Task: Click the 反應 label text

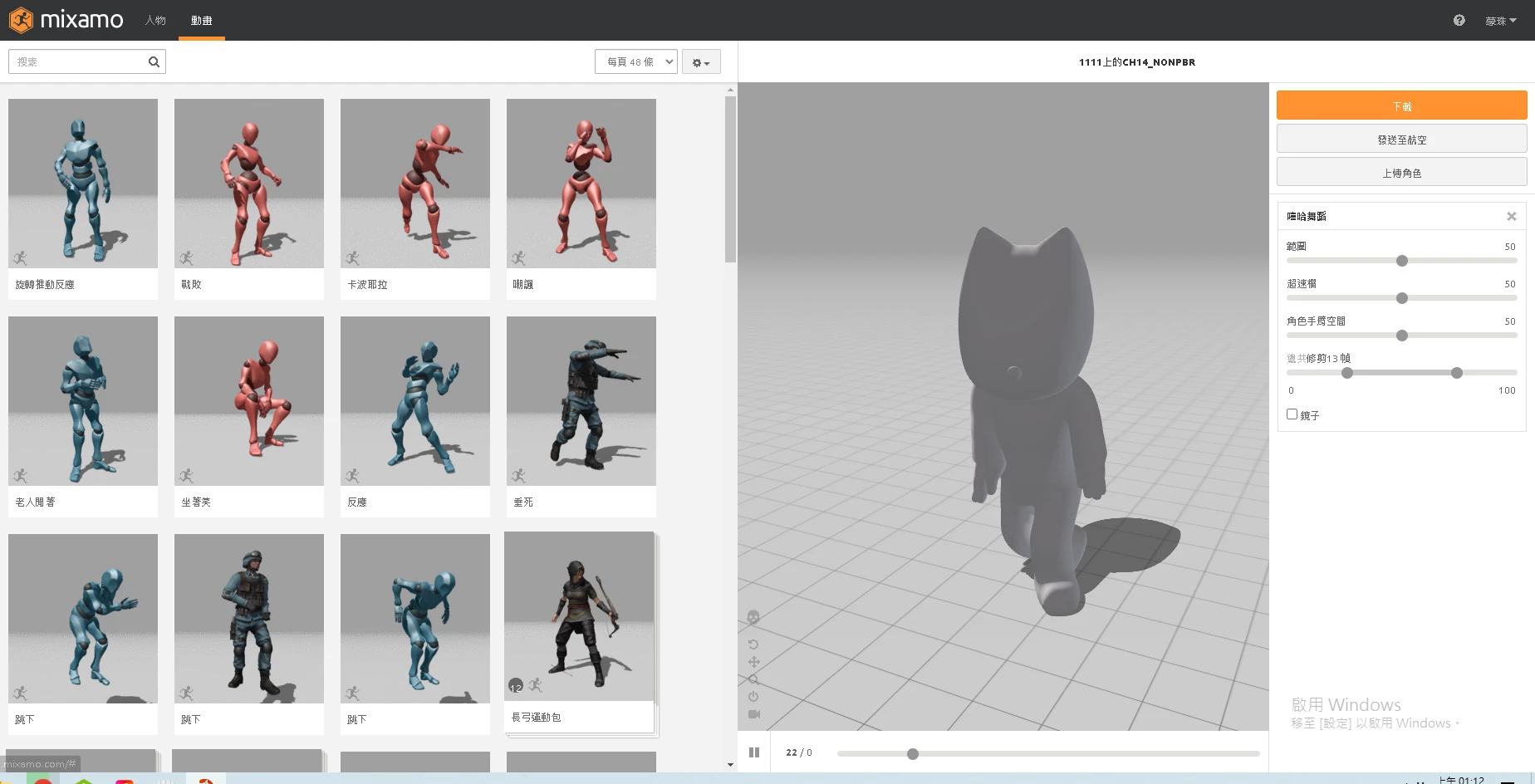Action: 357,502
